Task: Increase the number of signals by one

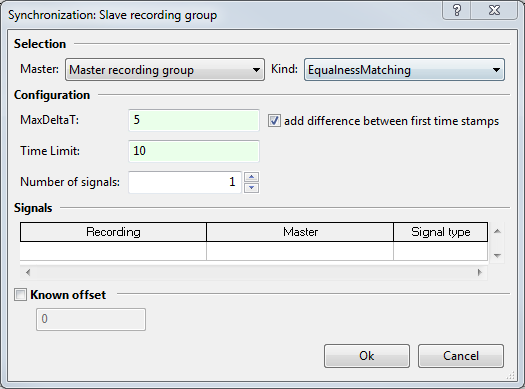Action: [251, 177]
